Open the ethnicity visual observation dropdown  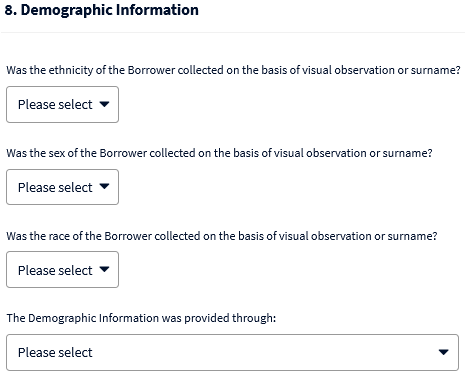click(x=62, y=104)
